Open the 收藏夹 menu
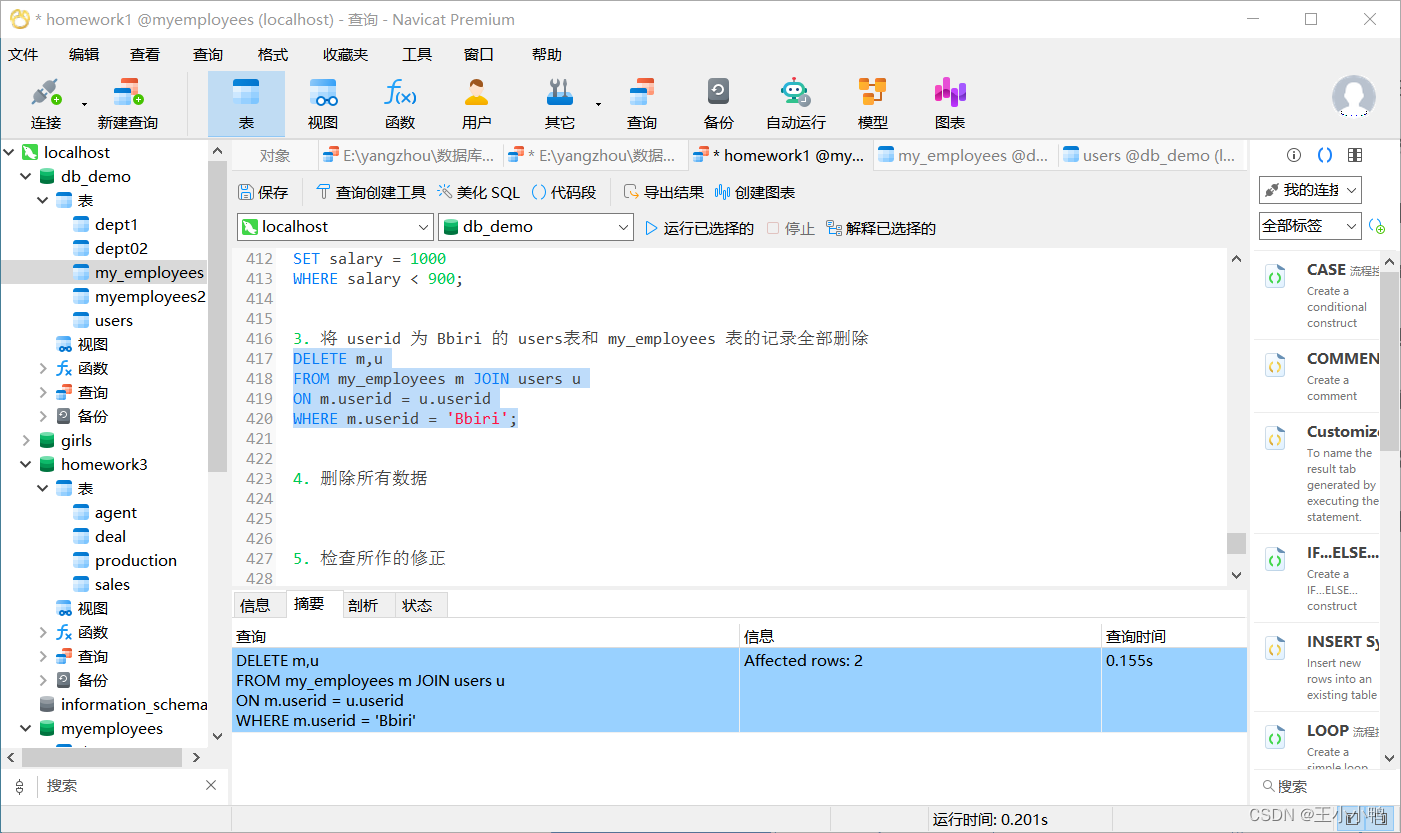 coord(345,55)
